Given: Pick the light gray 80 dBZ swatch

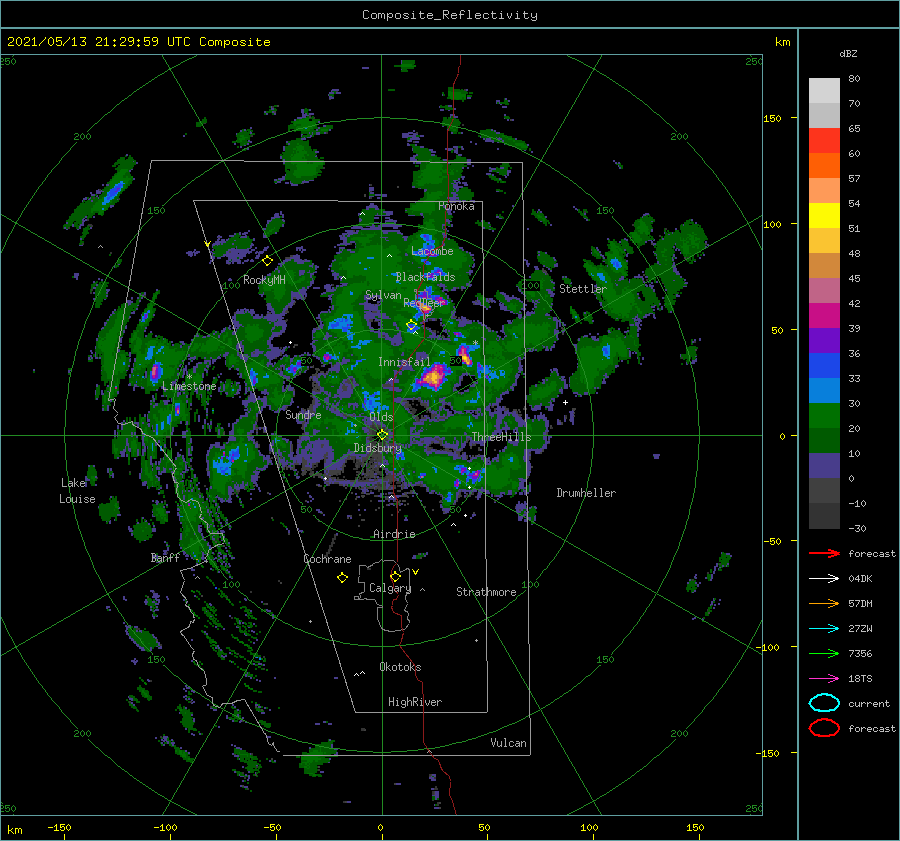Looking at the screenshot, I should [824, 90].
